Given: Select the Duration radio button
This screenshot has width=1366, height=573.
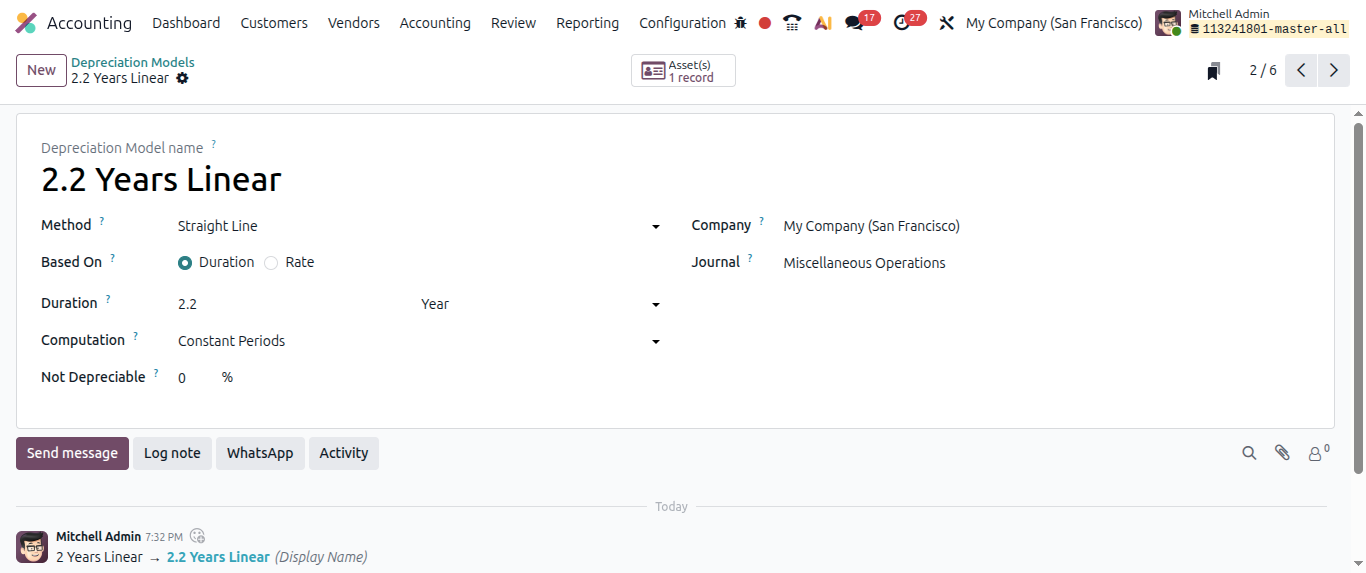Looking at the screenshot, I should tap(185, 263).
